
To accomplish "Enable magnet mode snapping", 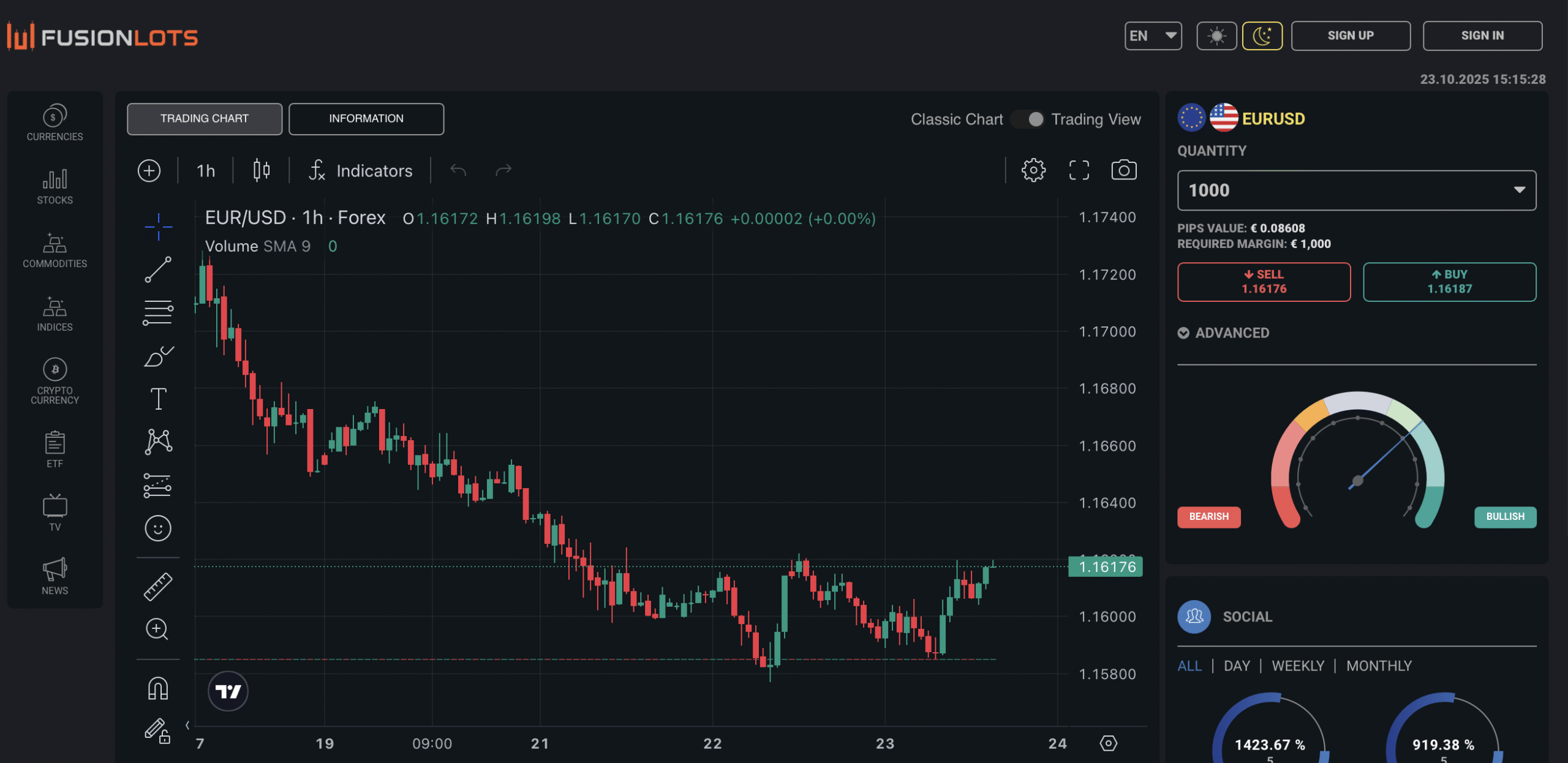I will point(158,688).
